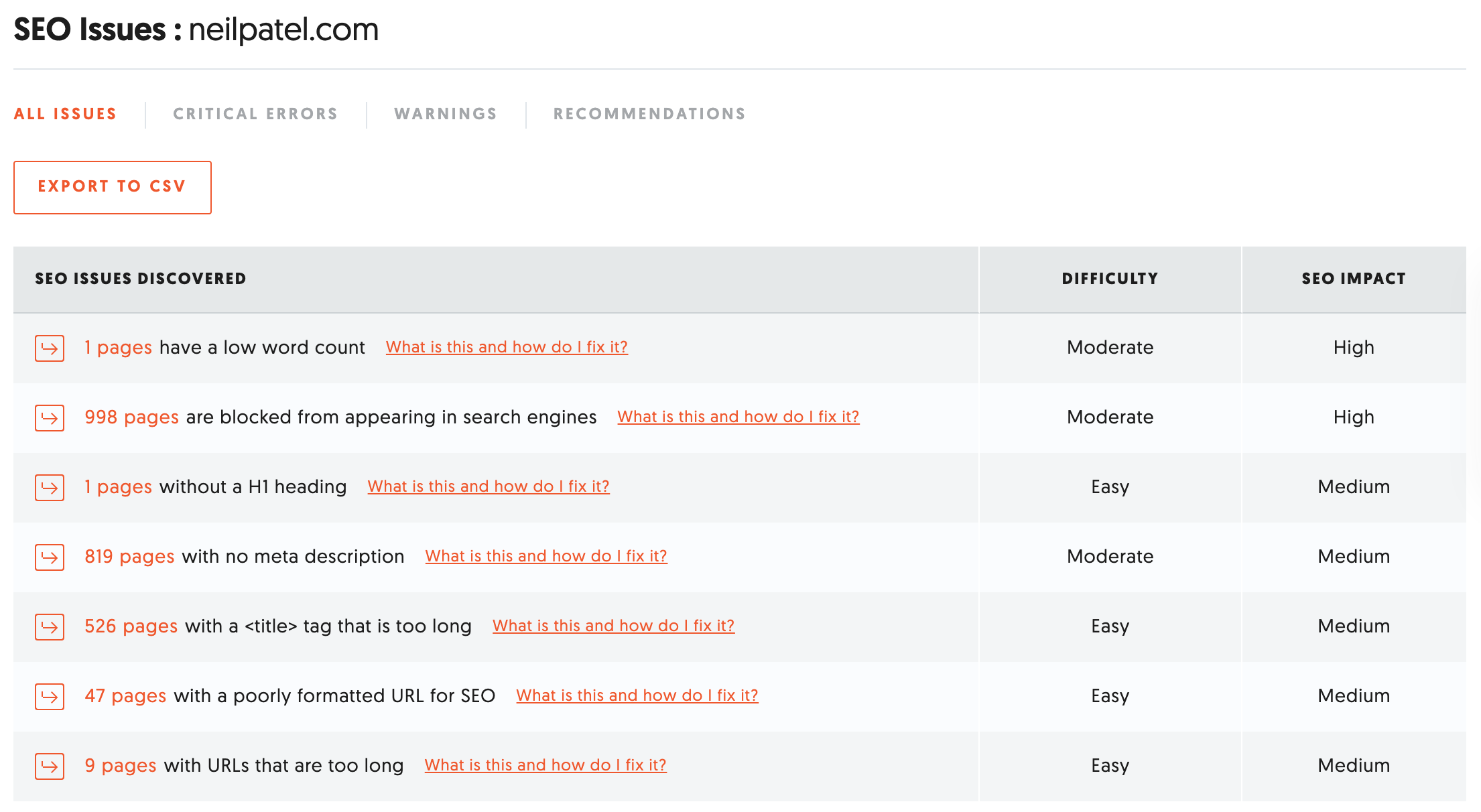Click arrow icon for blocked pages row
Screen dimensions: 1481x812
50,418
